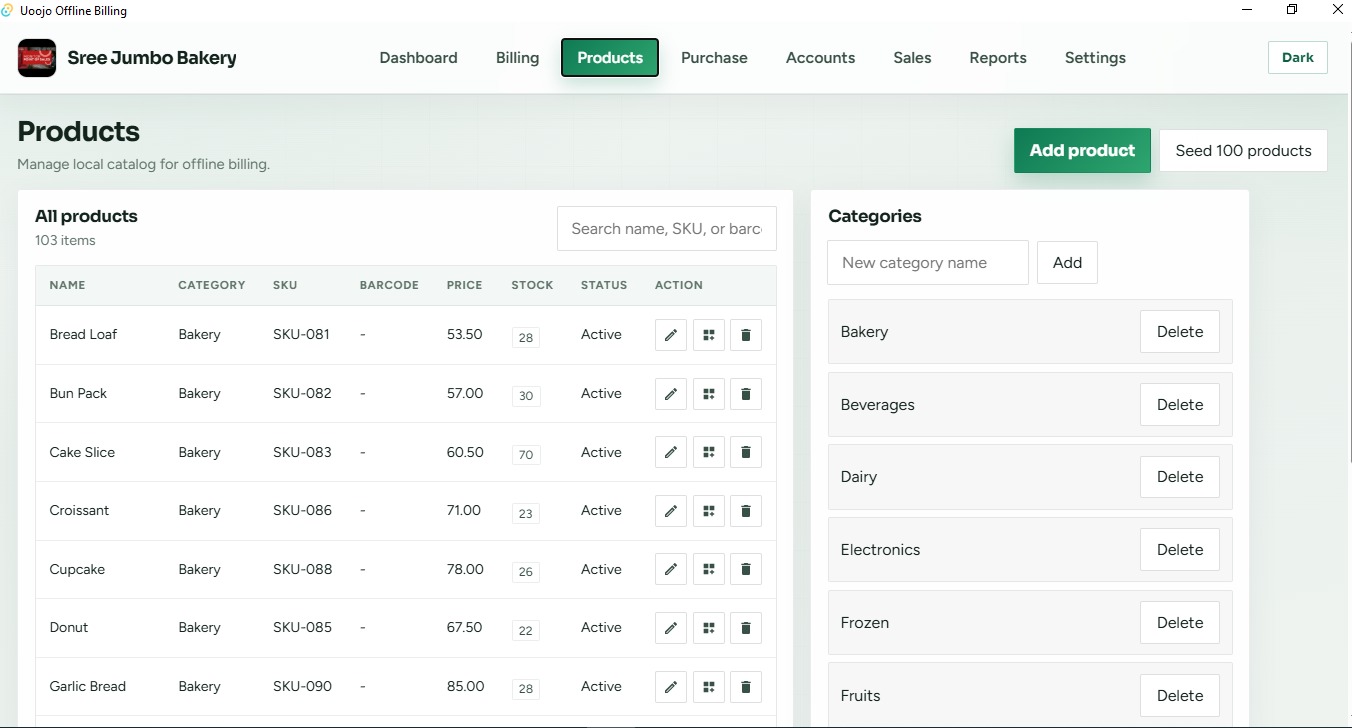The image size is (1352, 728).
Task: Edit the Garlic Bread product
Action: (x=671, y=687)
